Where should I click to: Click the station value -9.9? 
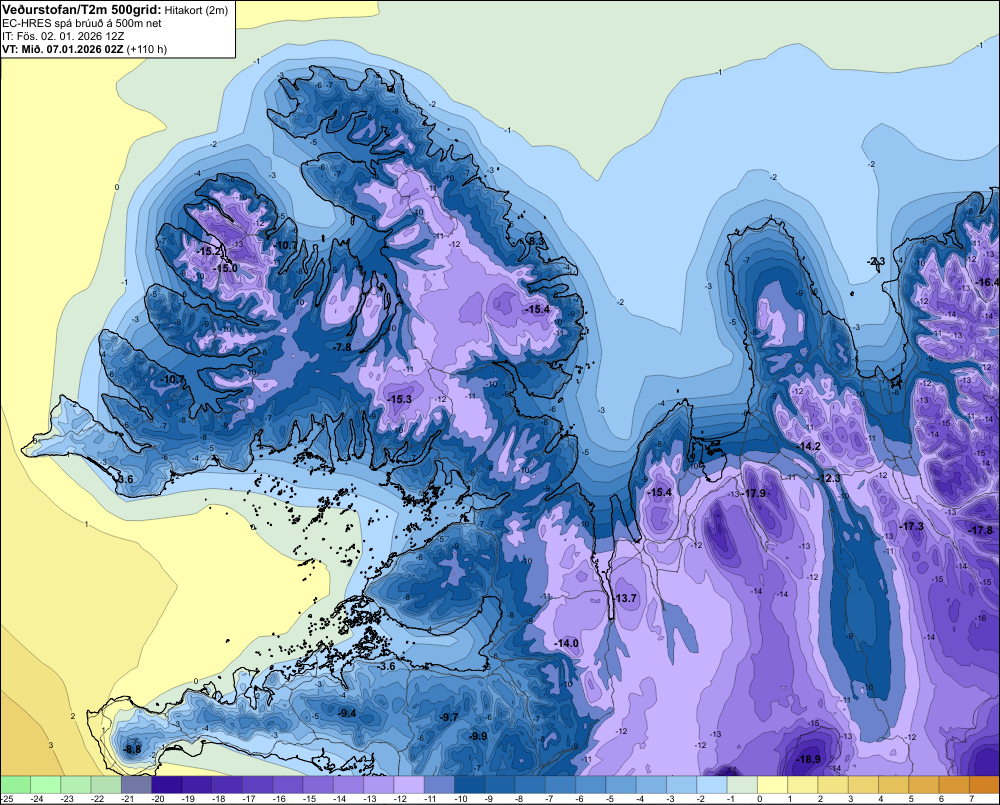click(x=478, y=736)
